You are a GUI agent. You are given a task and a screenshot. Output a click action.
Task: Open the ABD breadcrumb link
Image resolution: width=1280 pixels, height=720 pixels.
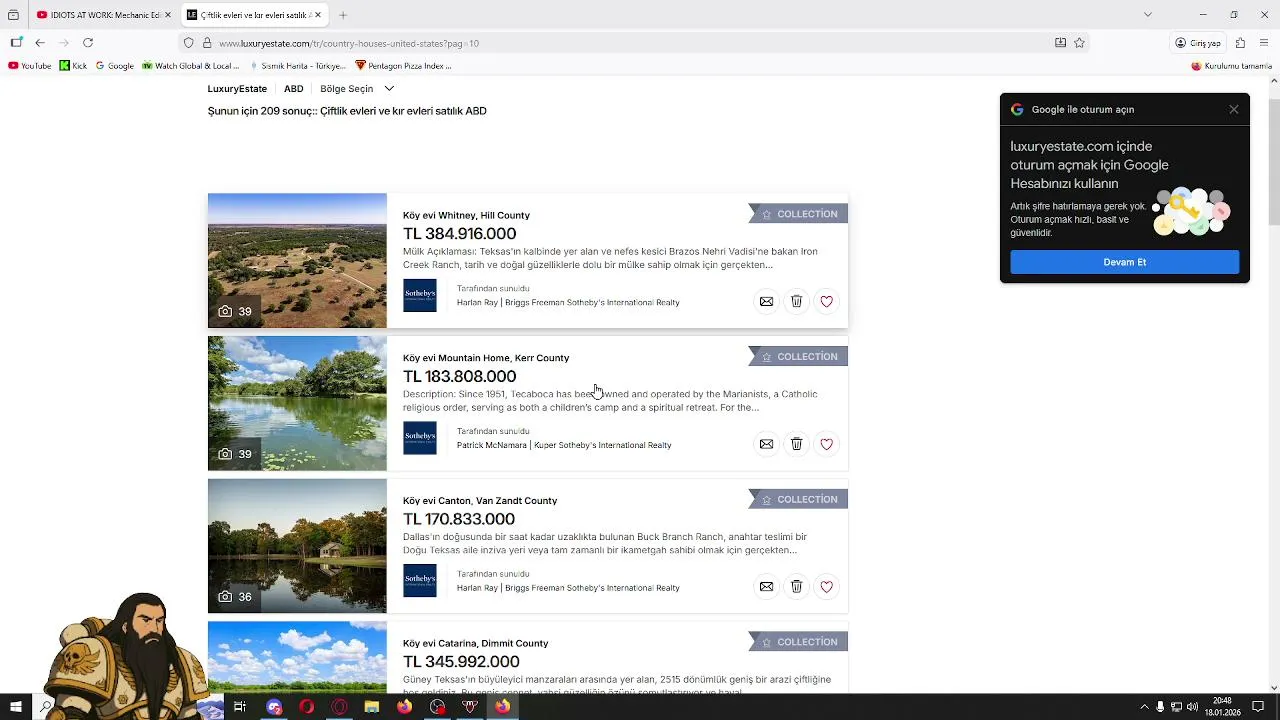[293, 89]
